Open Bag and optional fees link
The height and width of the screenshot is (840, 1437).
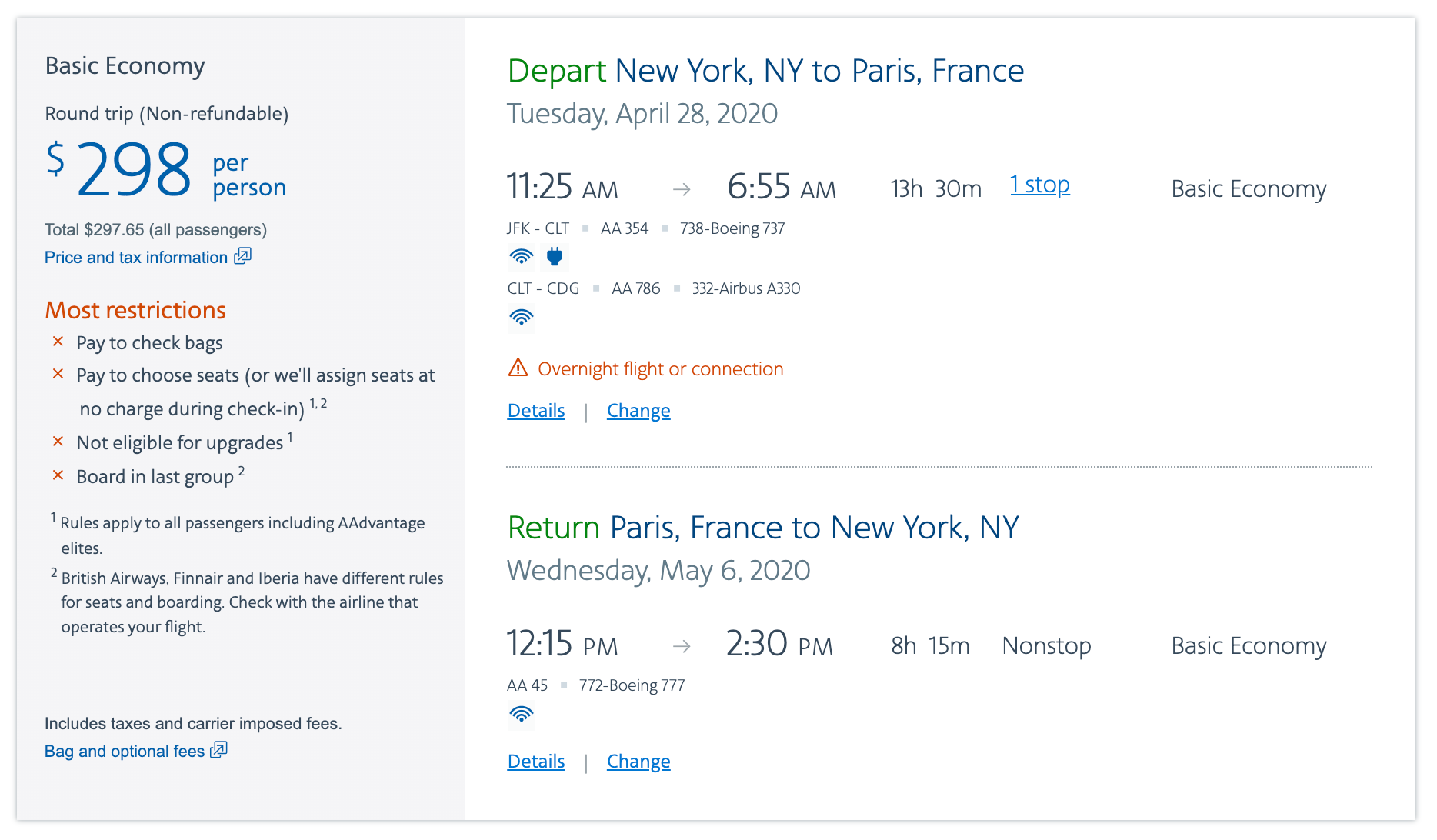125,752
